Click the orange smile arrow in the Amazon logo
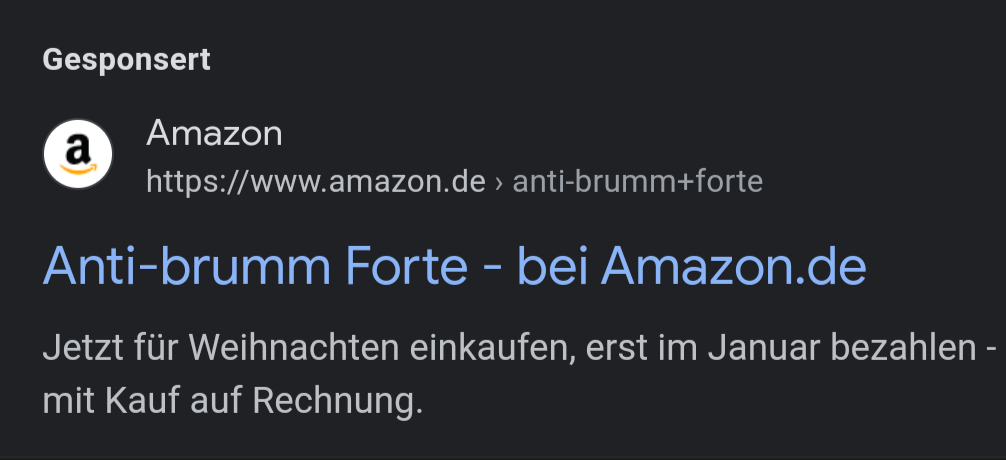The image size is (1006, 460). 78,169
